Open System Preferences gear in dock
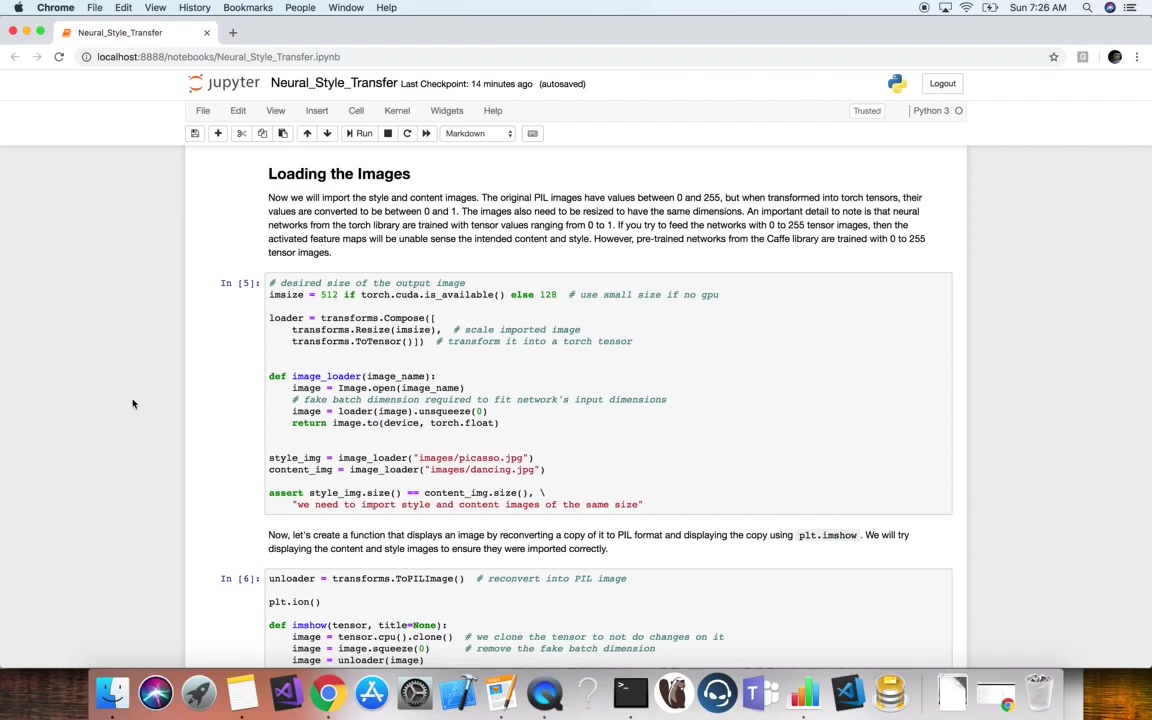This screenshot has height=720, width=1152. pos(415,693)
